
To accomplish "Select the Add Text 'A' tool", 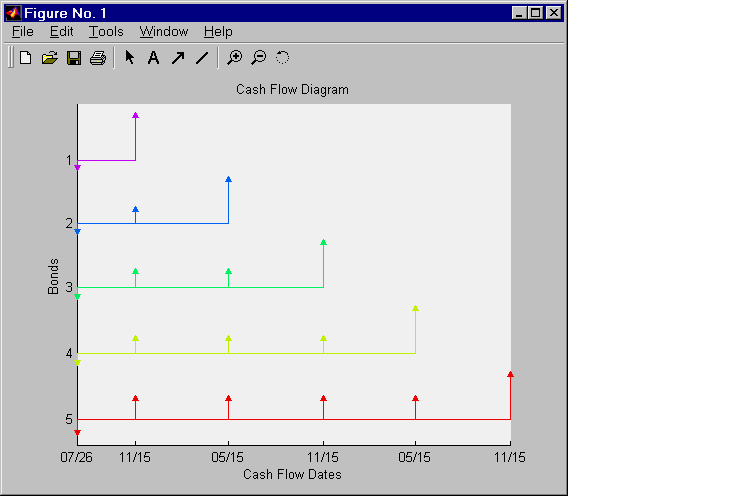I will pos(153,58).
